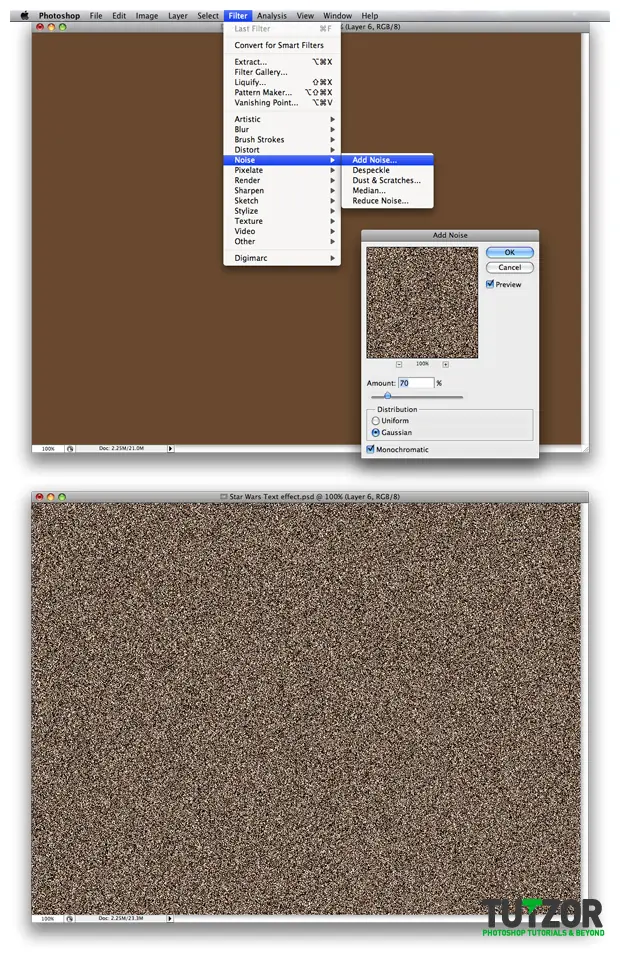Choose Reduce Noise... filter
The width and height of the screenshot is (620, 960).
[x=387, y=201]
